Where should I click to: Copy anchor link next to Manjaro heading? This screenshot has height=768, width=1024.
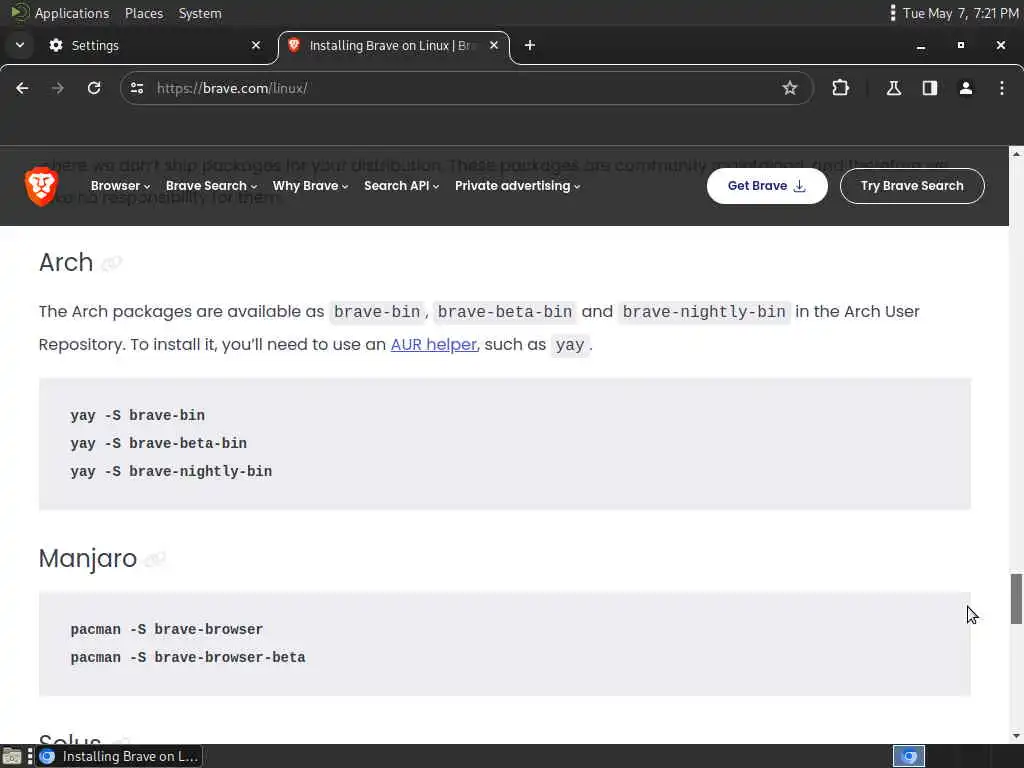pyautogui.click(x=155, y=559)
